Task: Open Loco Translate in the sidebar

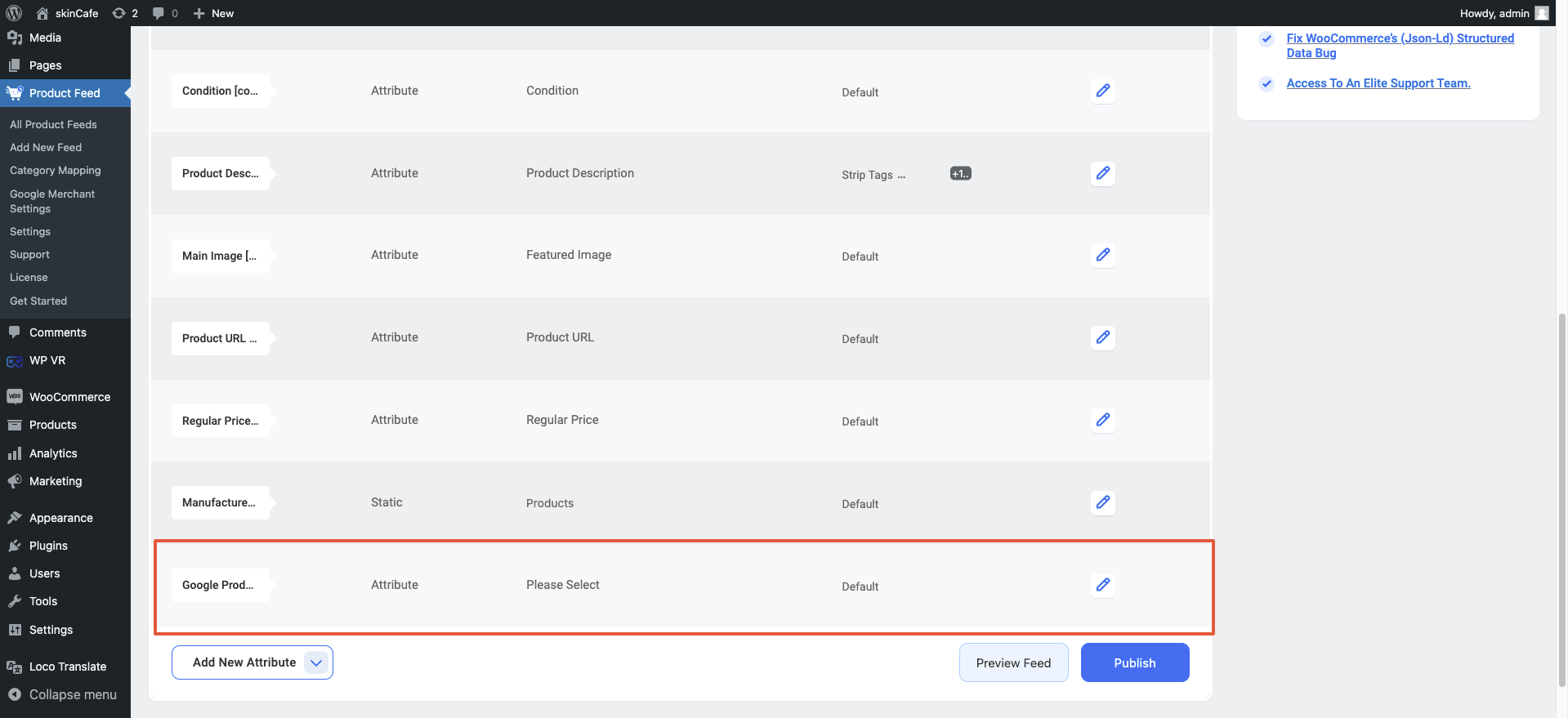Action: [x=65, y=667]
